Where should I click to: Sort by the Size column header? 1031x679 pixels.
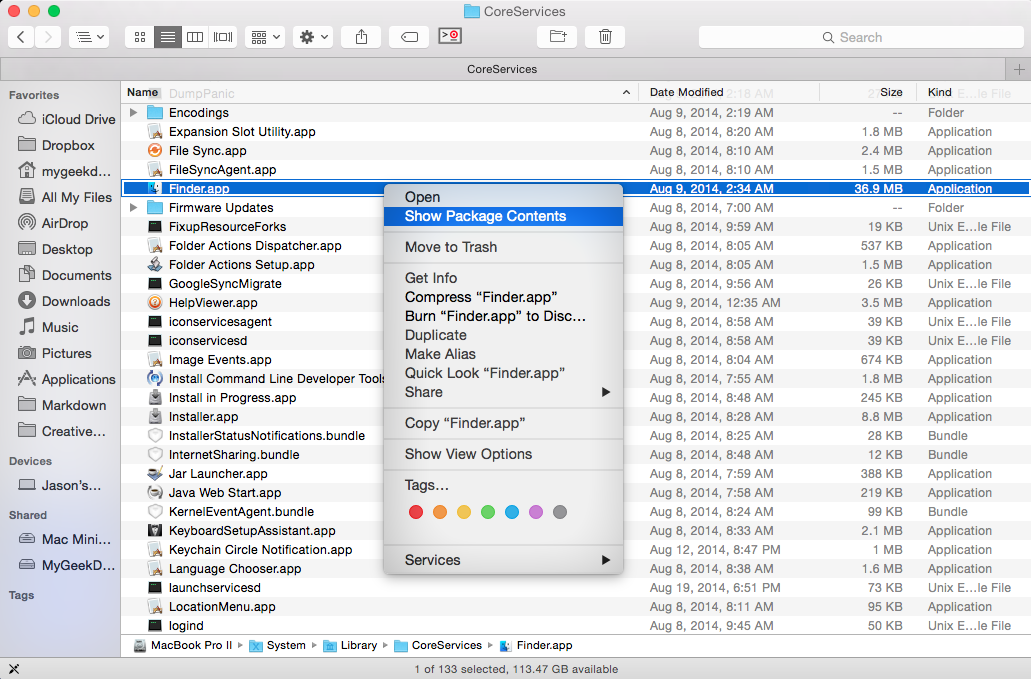pyautogui.click(x=867, y=92)
